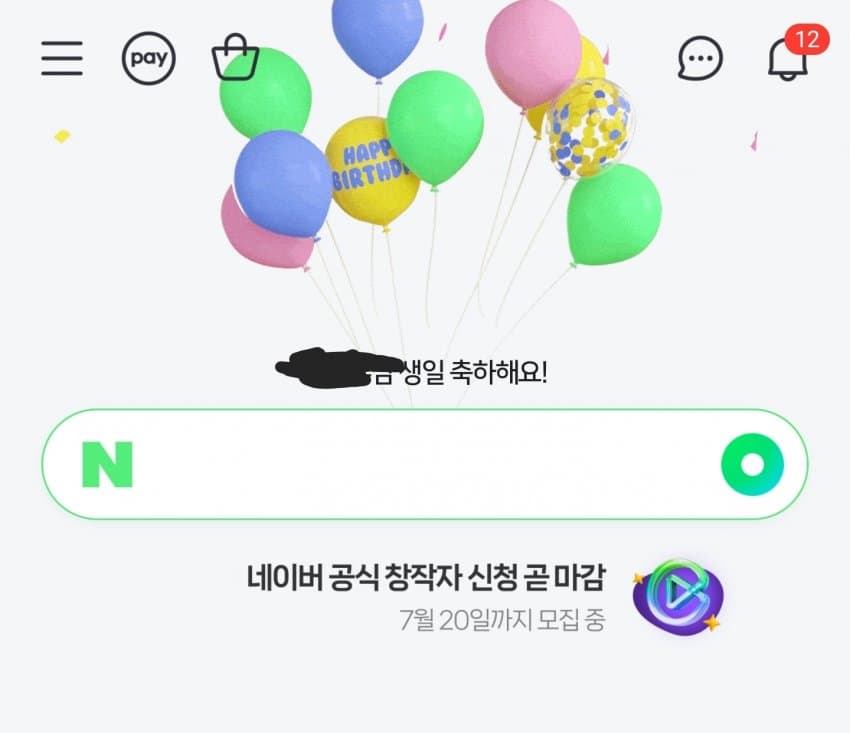Open the purple Clip play icon

[x=678, y=598]
